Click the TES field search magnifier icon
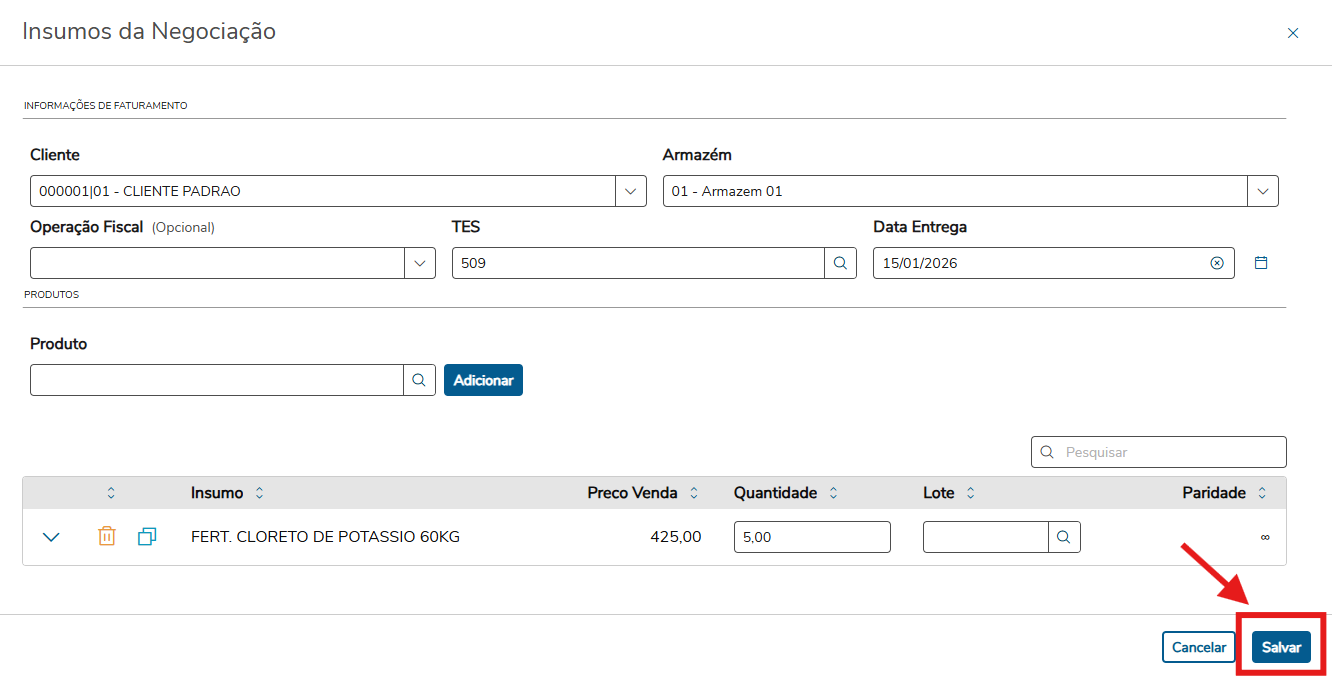The image size is (1332, 676). click(840, 263)
